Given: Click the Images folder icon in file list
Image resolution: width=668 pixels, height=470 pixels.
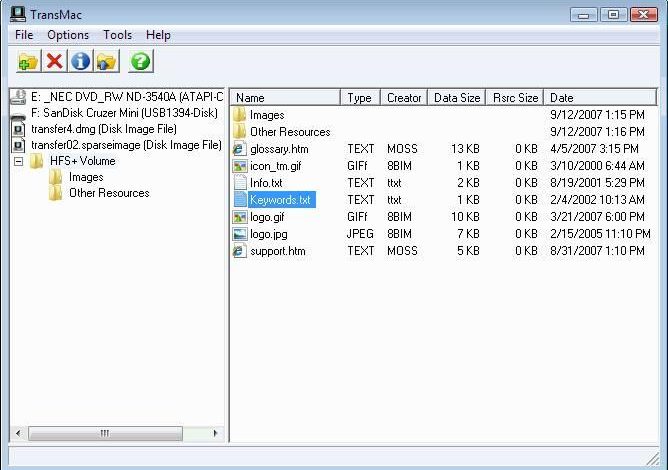Looking at the screenshot, I should click(x=239, y=115).
